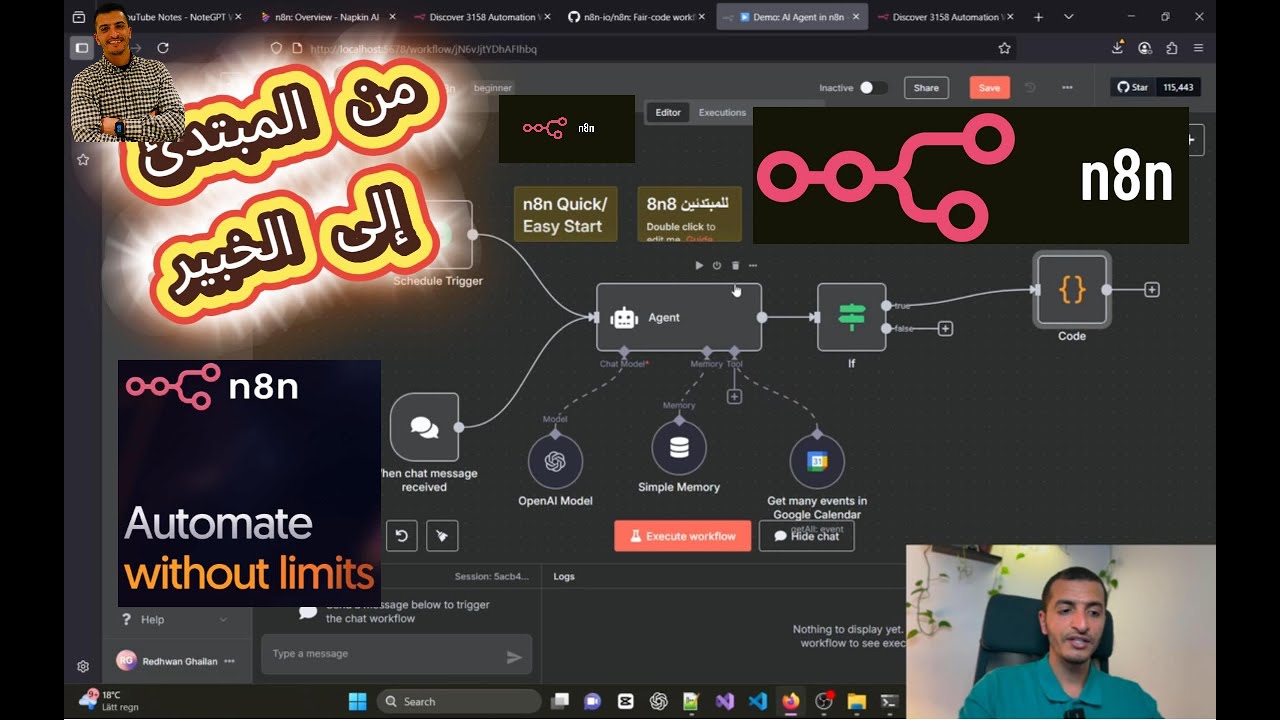
Task: Add a node after the Code node
Action: point(1152,289)
